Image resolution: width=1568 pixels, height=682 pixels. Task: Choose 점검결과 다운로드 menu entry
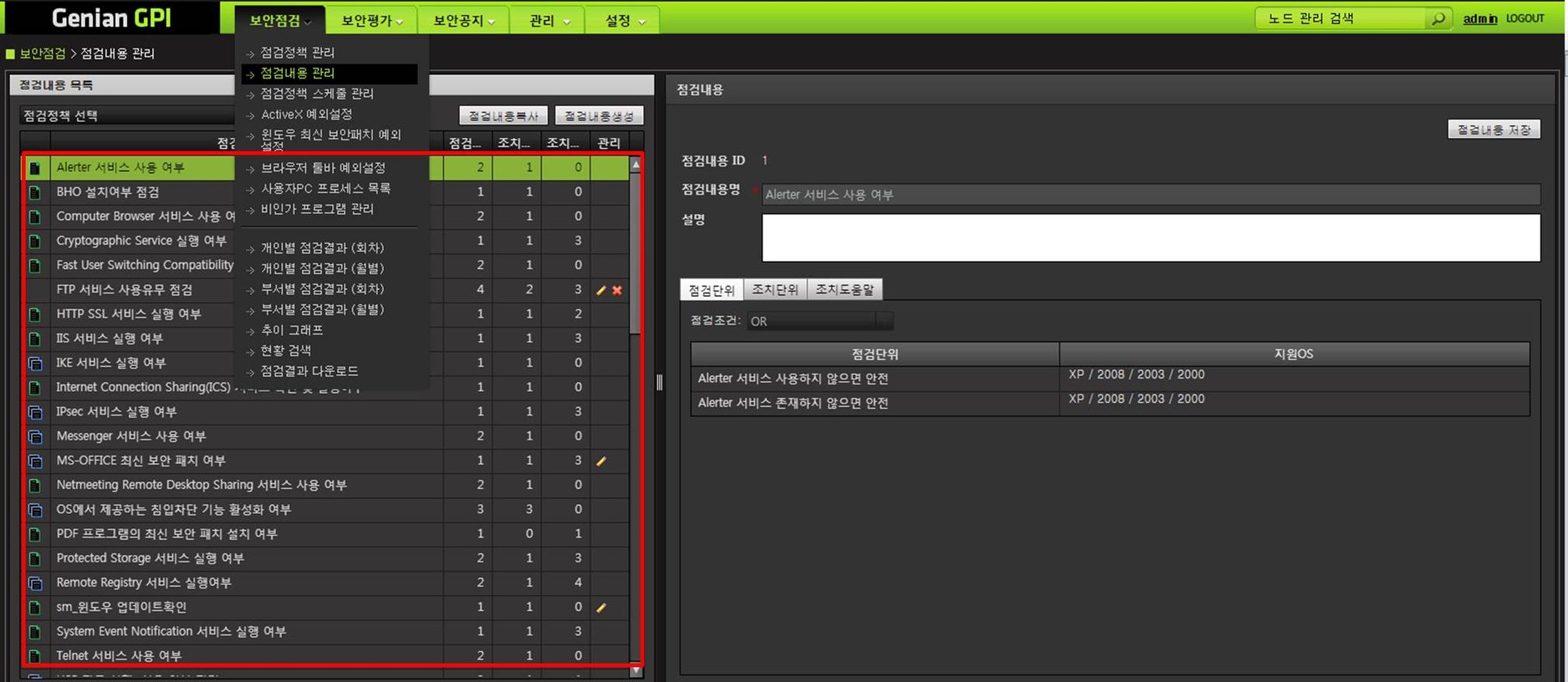pyautogui.click(x=309, y=371)
